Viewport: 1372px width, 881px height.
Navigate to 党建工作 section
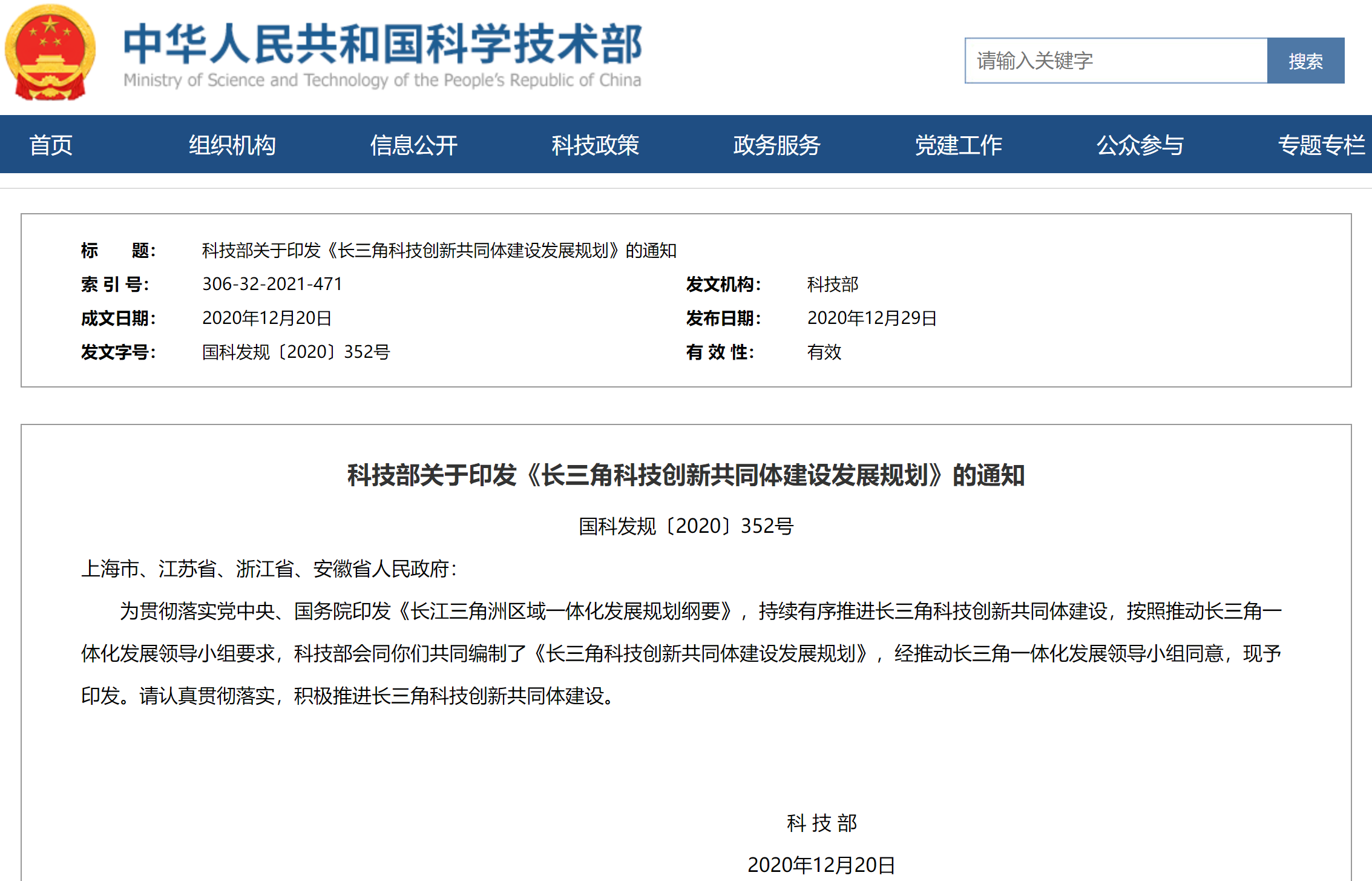point(958,145)
